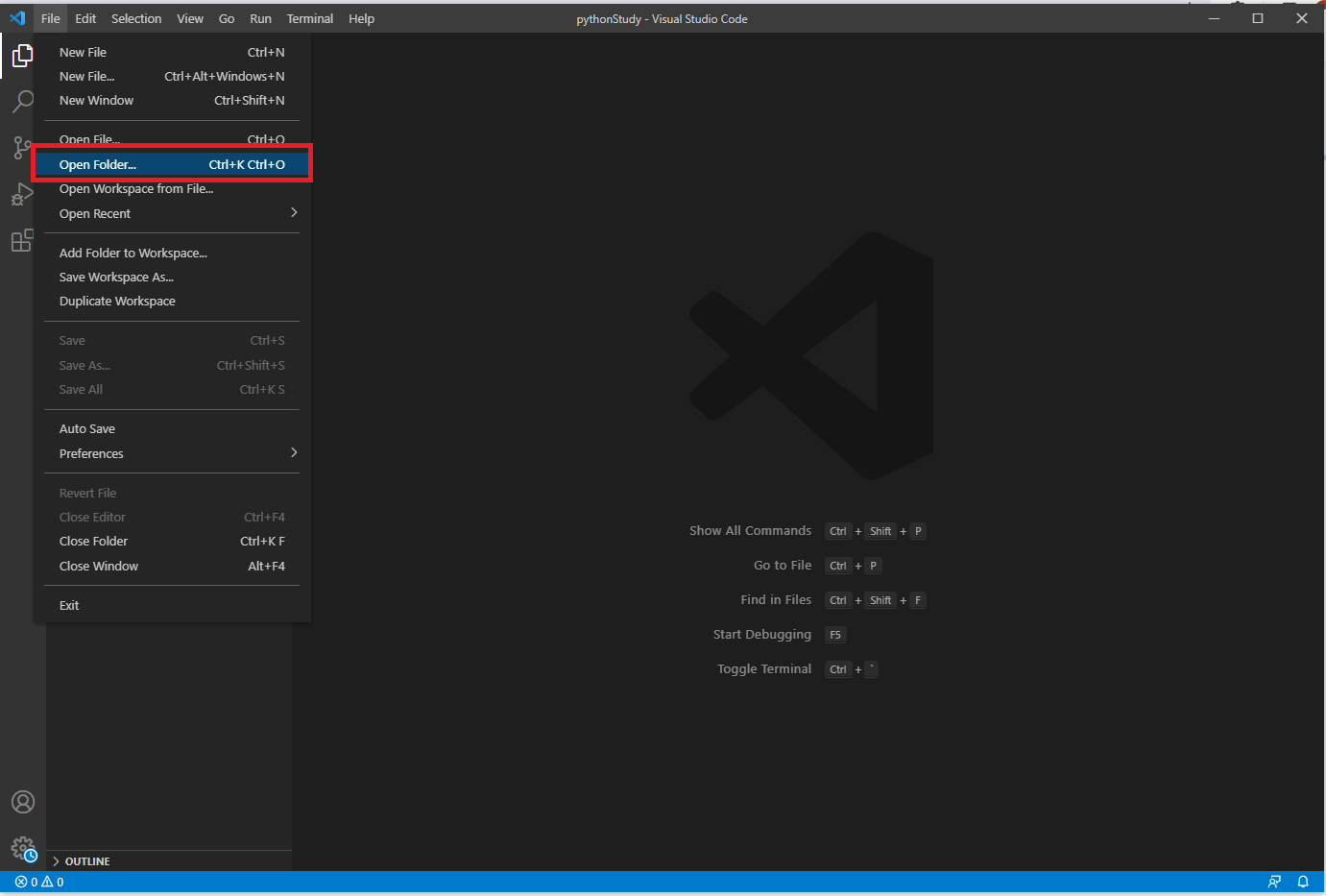Image resolution: width=1326 pixels, height=896 pixels.
Task: Choose New Window
Action: click(x=173, y=100)
